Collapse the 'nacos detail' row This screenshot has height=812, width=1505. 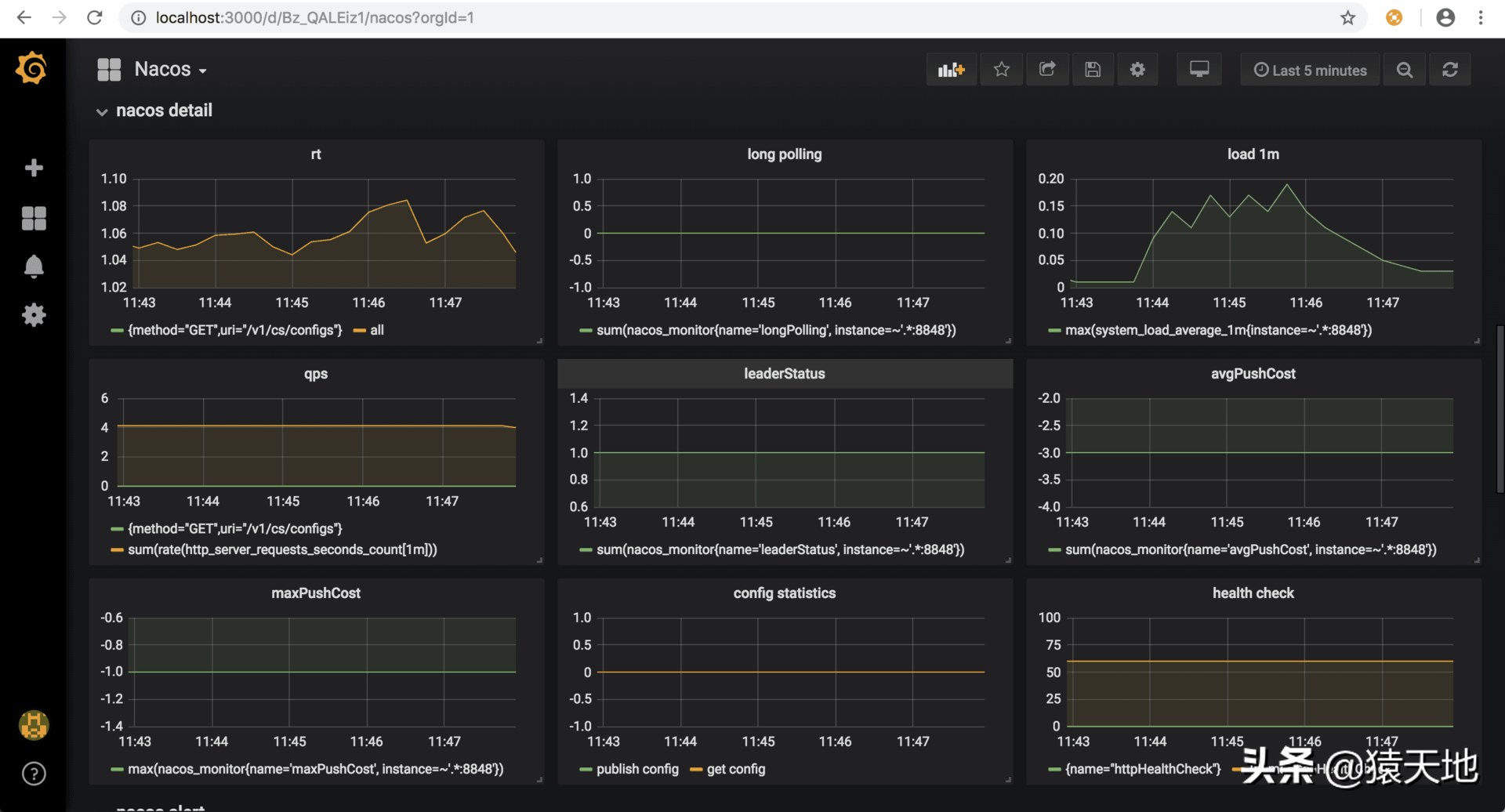(163, 111)
